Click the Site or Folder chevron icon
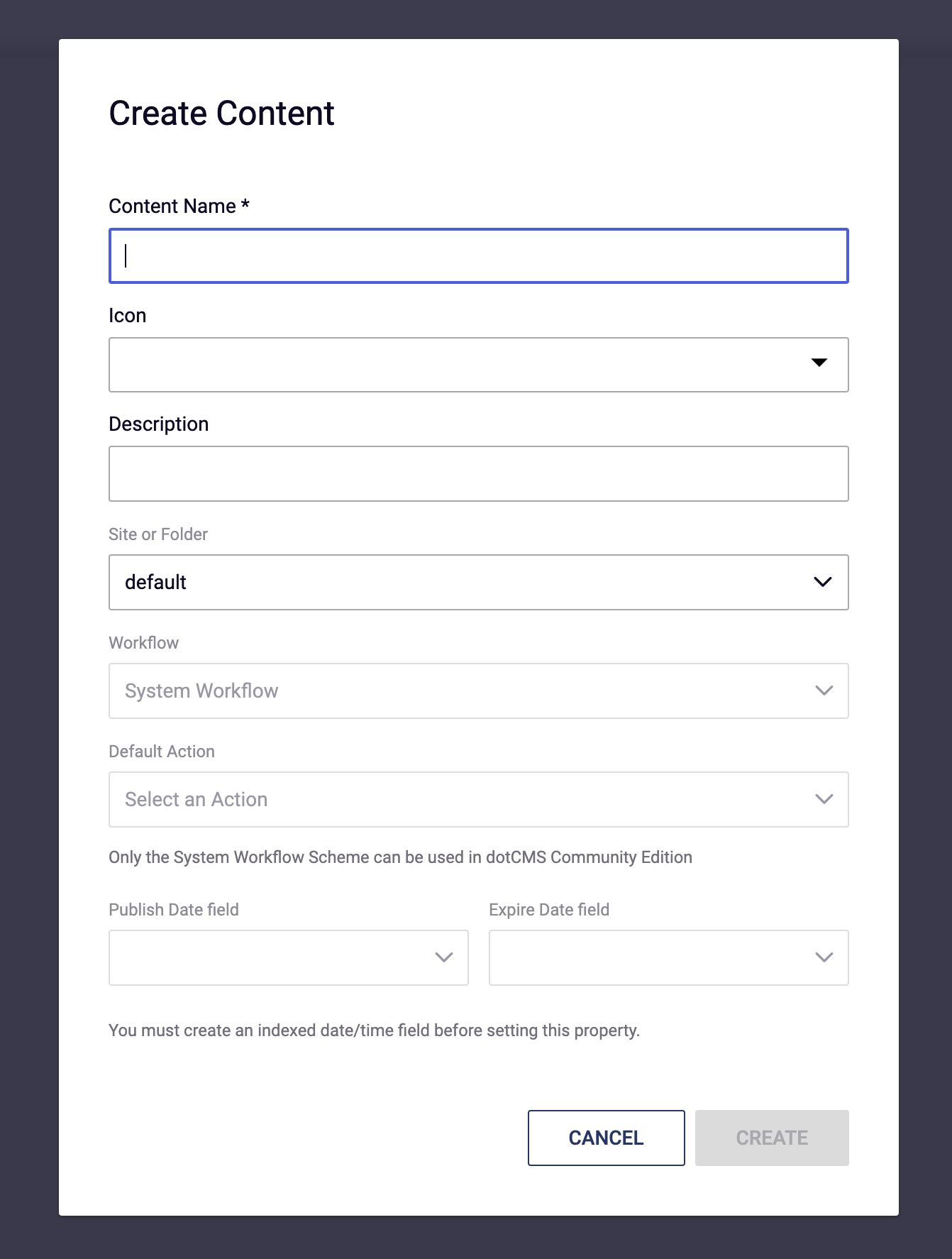952x1259 pixels. coord(823,582)
